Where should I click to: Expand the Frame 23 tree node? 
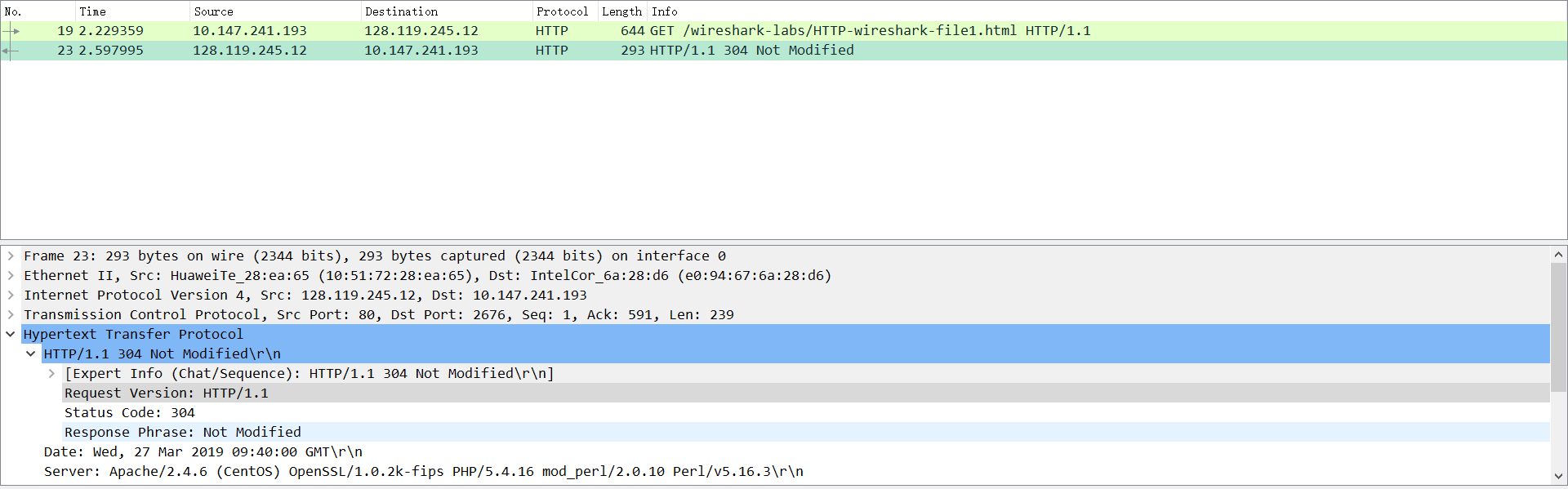coord(11,256)
